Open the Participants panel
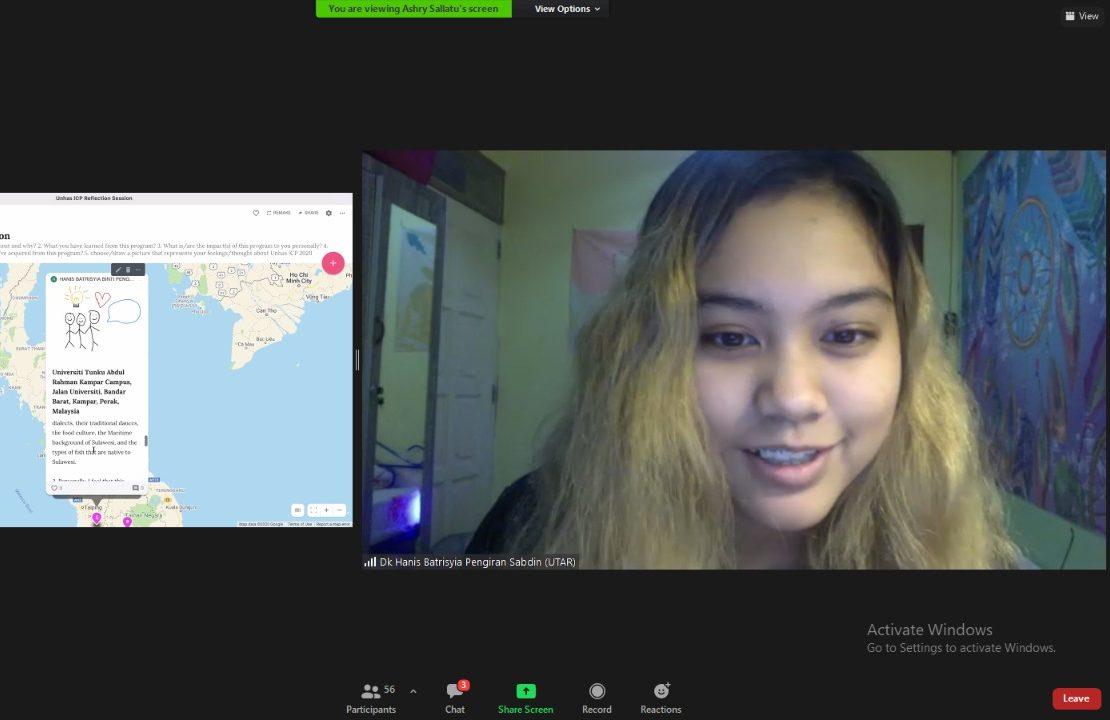Screen dimensions: 1110x720 click(371, 697)
